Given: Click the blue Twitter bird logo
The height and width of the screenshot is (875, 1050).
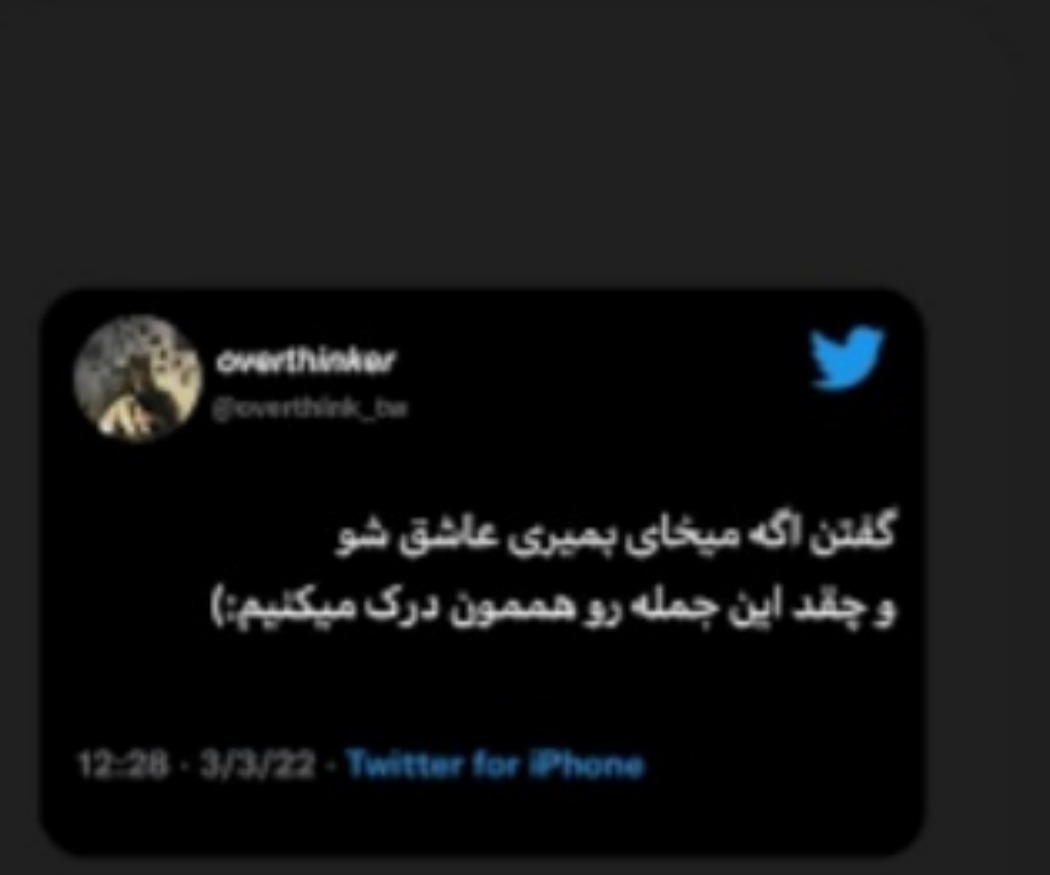Looking at the screenshot, I should (x=847, y=357).
